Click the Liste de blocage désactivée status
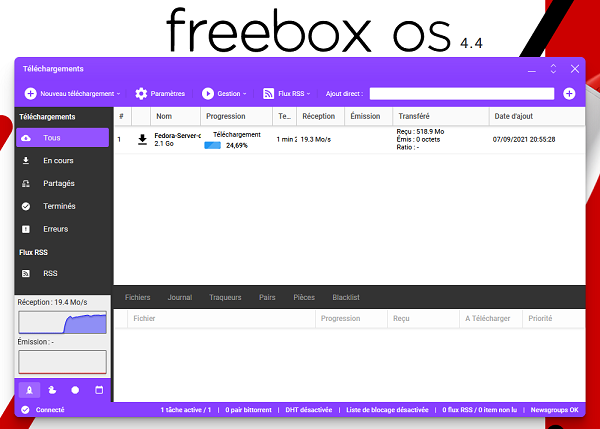The width and height of the screenshot is (600, 429). pyautogui.click(x=387, y=410)
